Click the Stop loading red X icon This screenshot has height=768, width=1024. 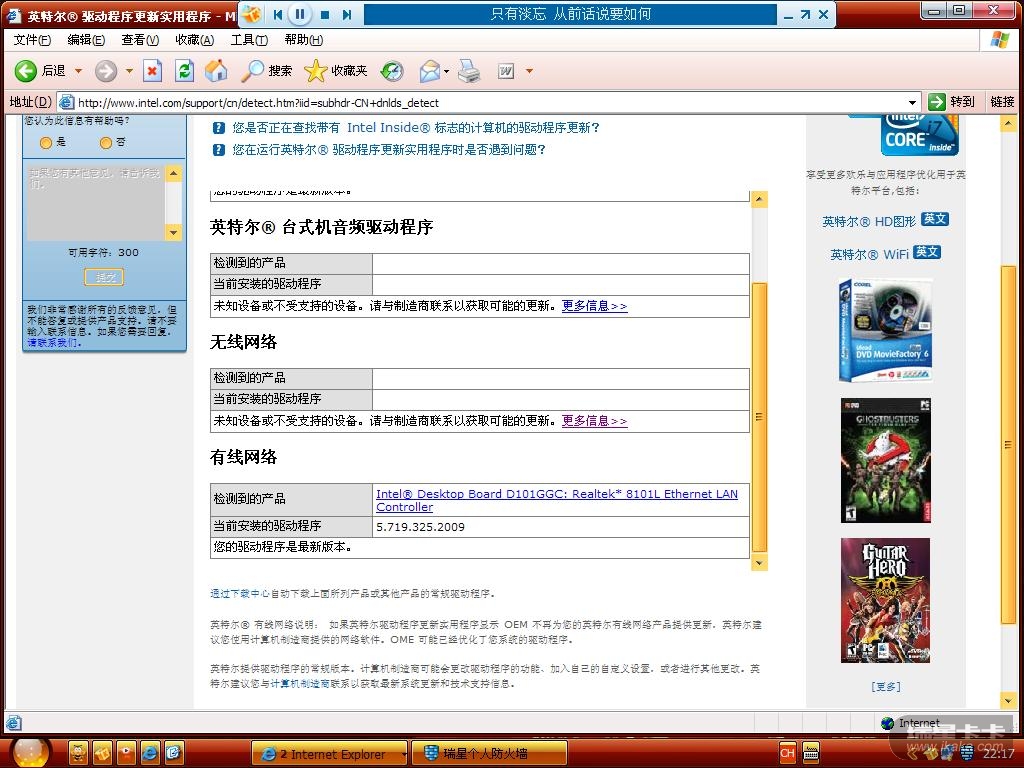point(152,71)
